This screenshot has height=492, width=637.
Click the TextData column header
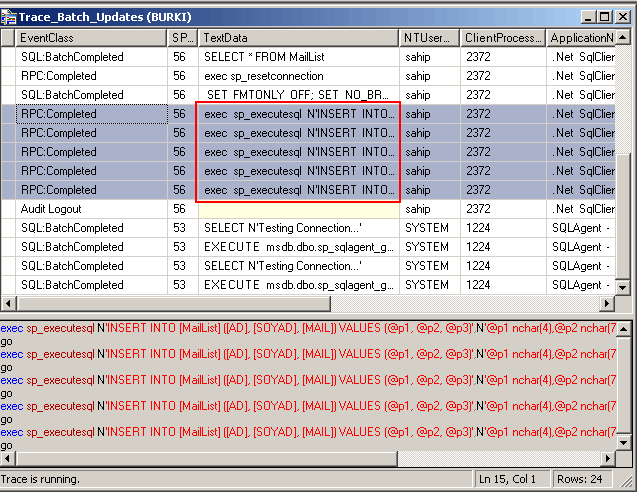pos(298,37)
